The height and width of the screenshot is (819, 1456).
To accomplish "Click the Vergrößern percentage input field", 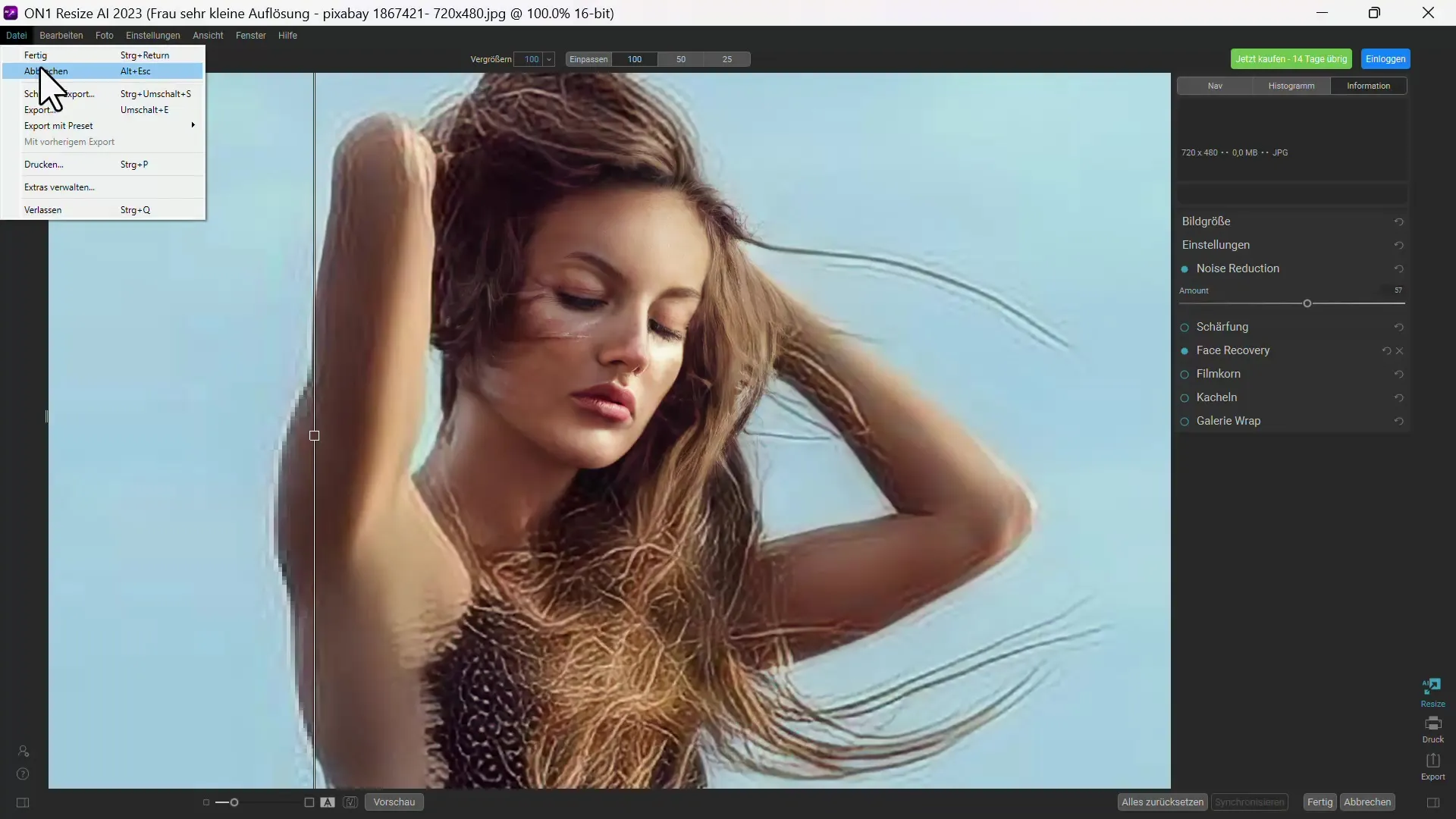I will 531,59.
